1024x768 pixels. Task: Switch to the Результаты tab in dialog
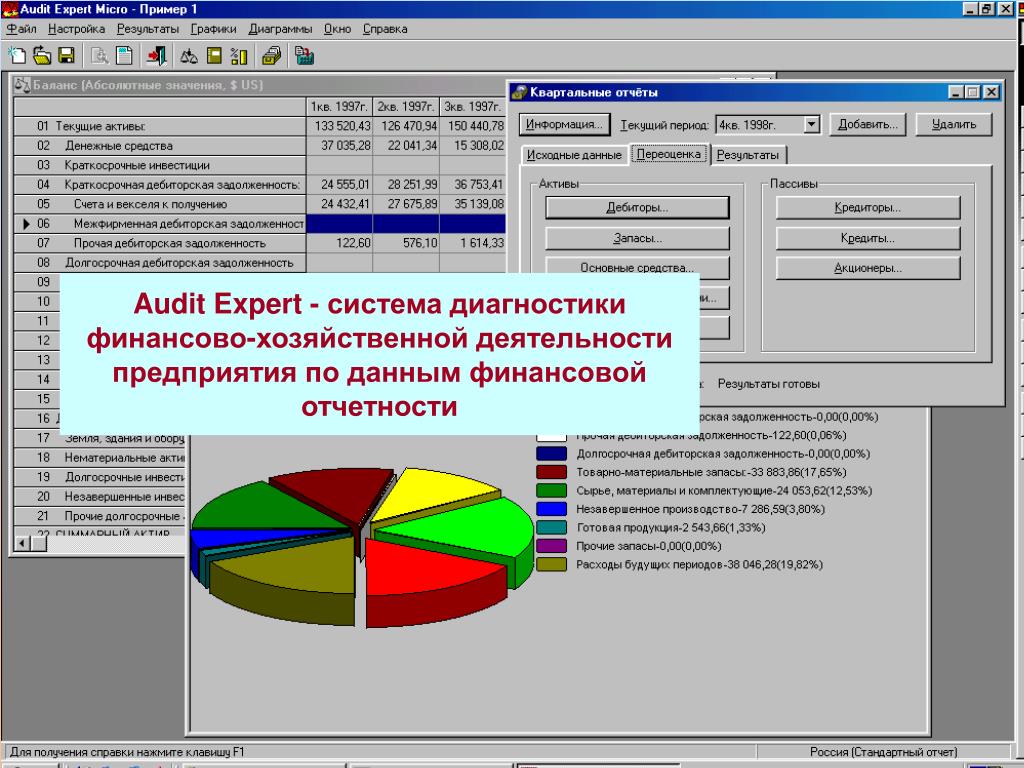click(x=748, y=155)
